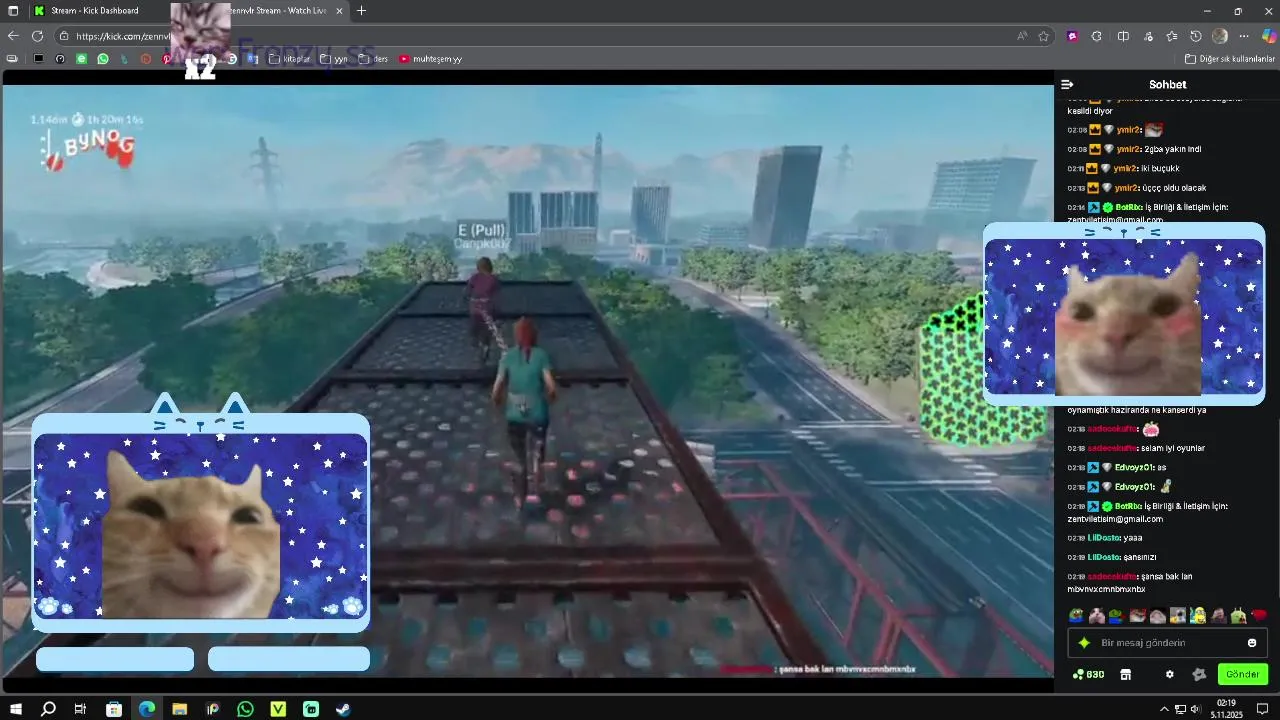Click the Bir mesaj gönderin input field
This screenshot has height=720, width=1280.
click(1168, 643)
